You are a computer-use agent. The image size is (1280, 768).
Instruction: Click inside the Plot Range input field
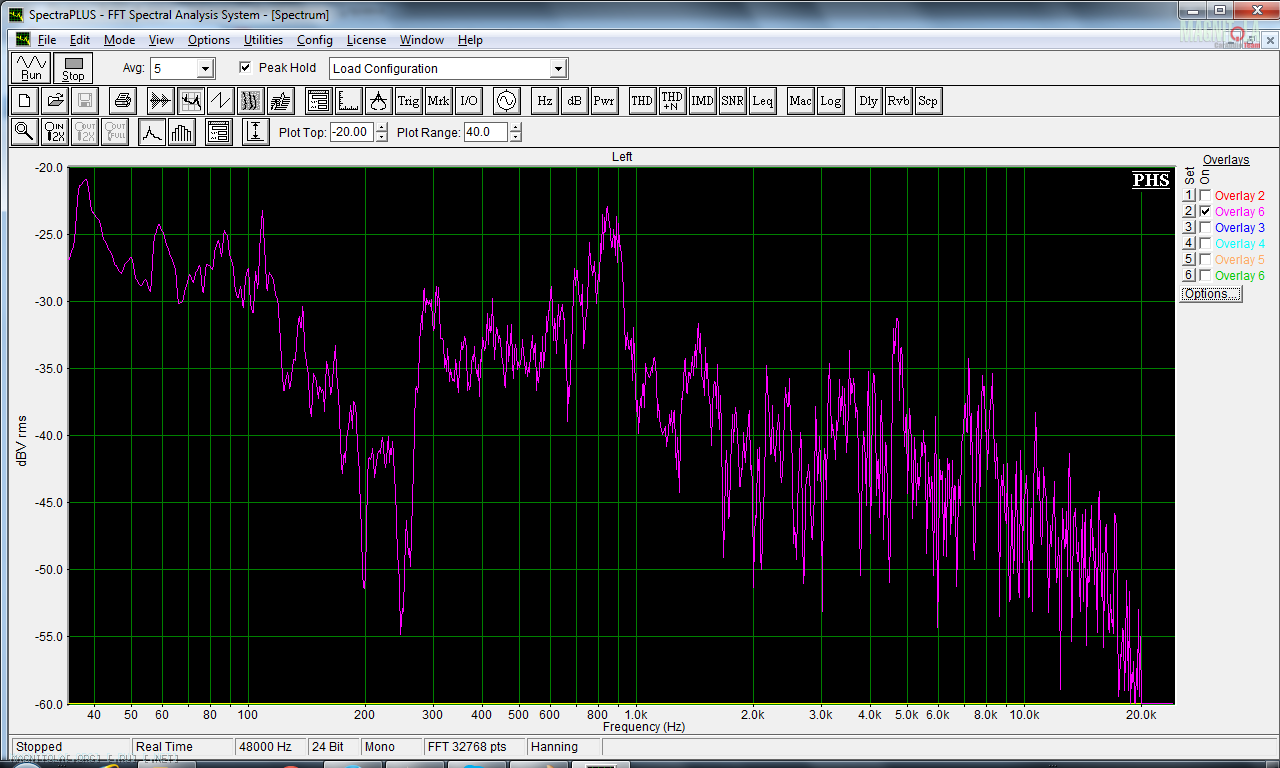tap(485, 132)
